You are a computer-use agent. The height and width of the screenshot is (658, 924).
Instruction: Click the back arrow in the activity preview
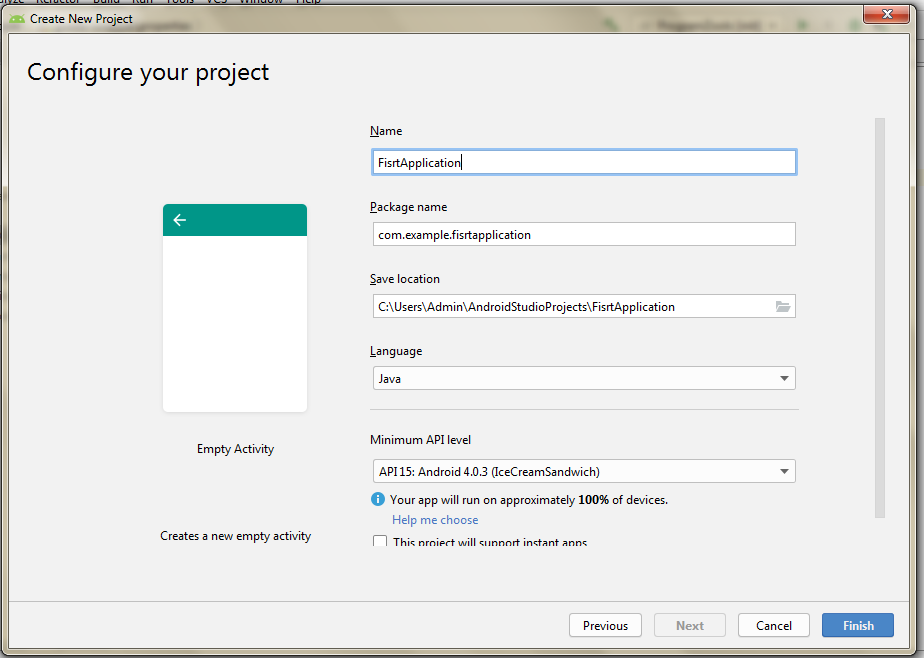point(180,220)
